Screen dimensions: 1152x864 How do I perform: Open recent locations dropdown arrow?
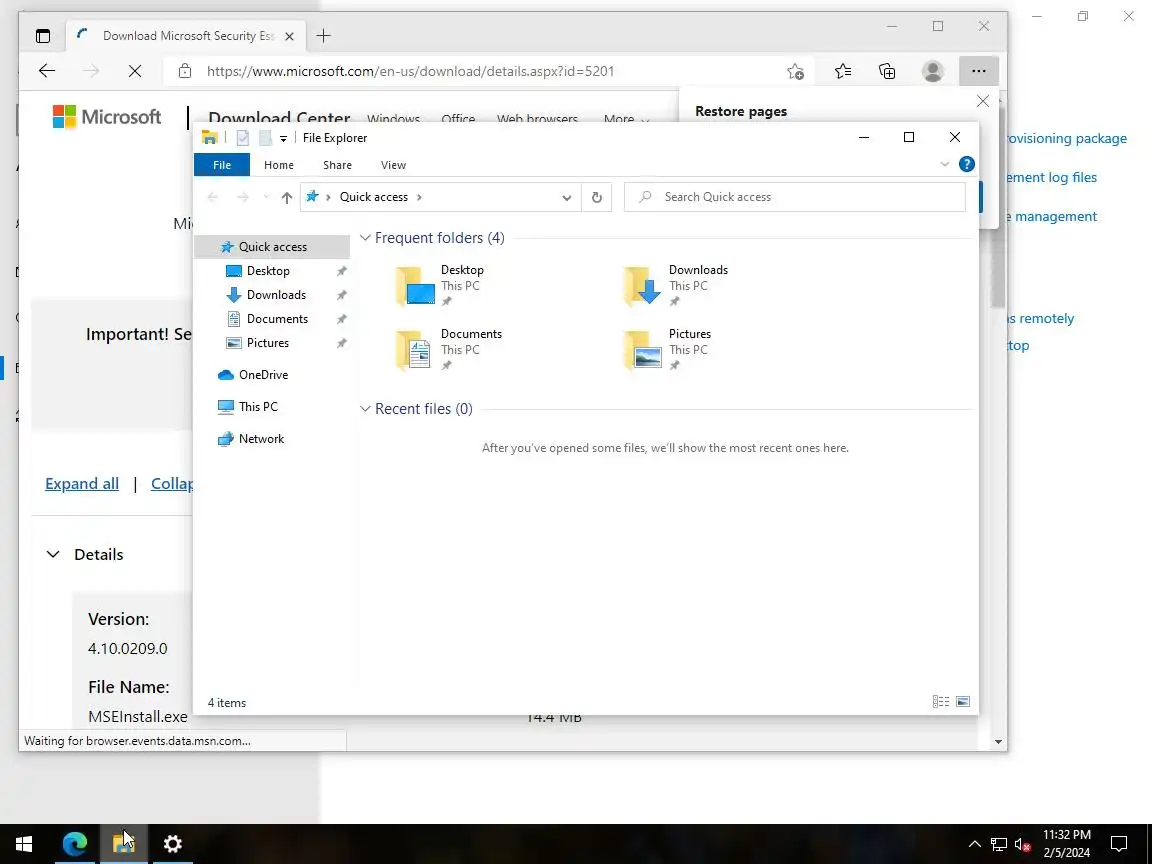(x=266, y=197)
